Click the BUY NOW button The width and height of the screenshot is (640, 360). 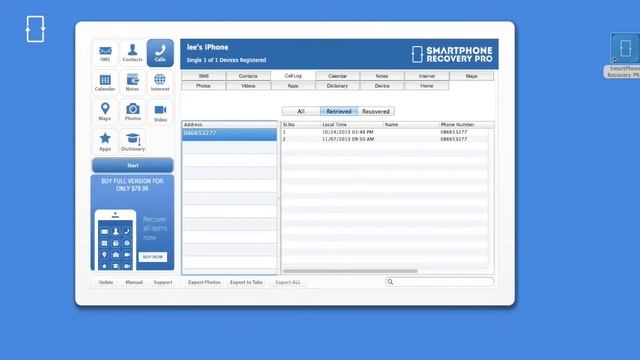(153, 257)
